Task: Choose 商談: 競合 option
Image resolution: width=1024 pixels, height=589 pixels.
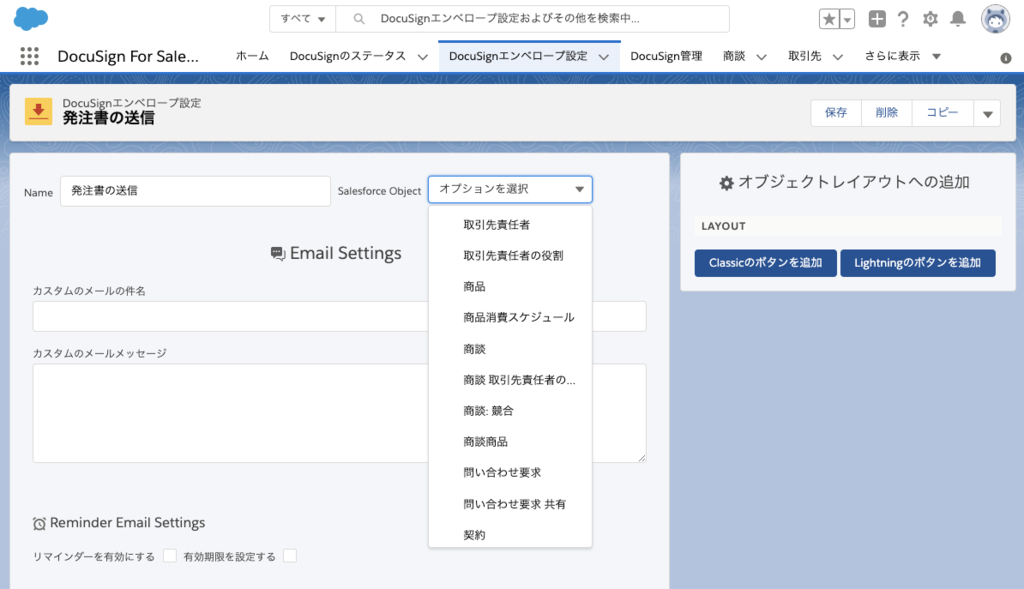Action: 510,411
